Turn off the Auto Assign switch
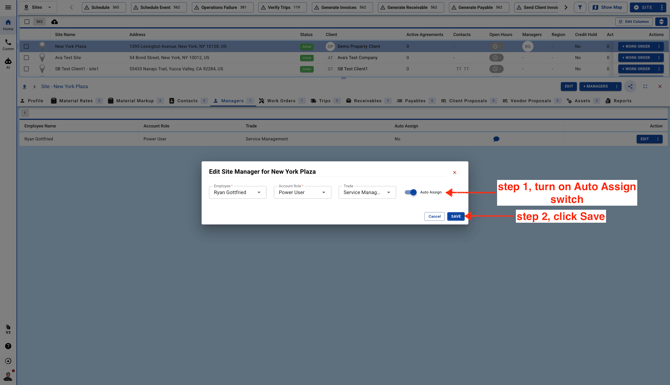670x385 pixels. pos(411,192)
